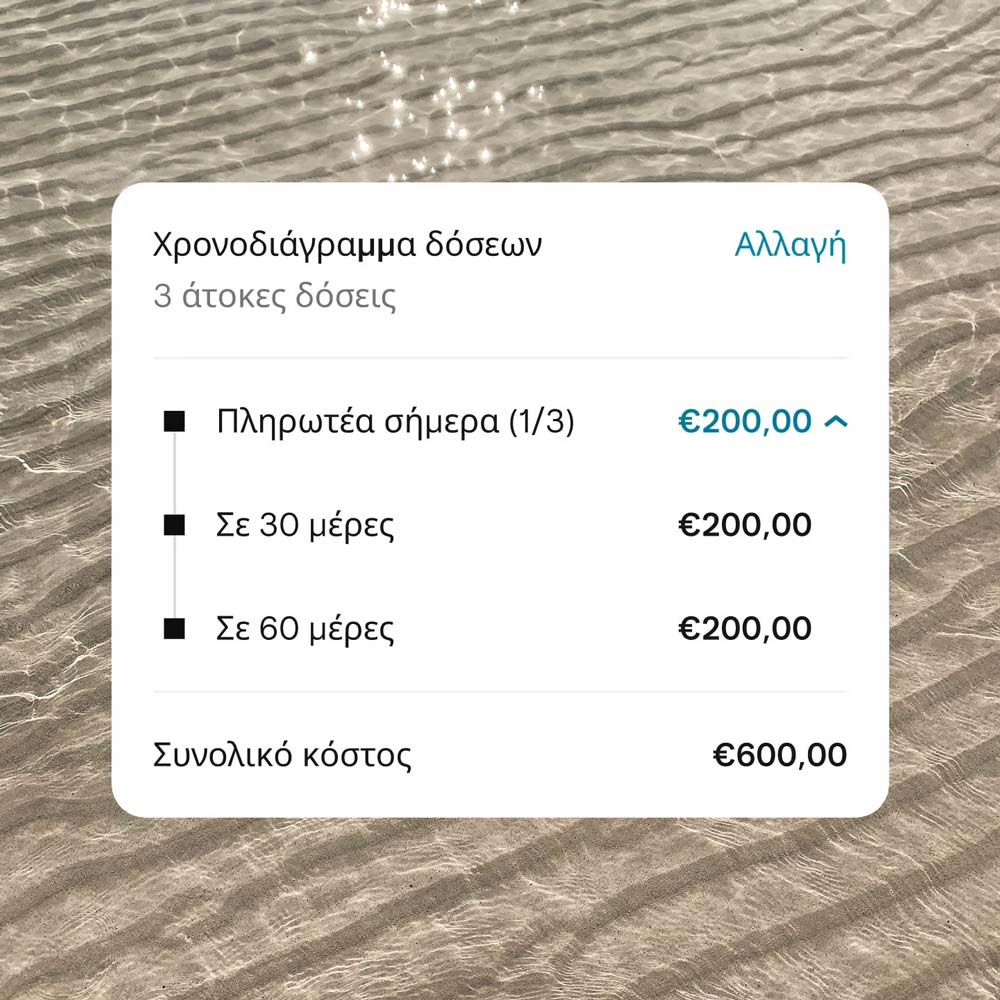Click the 3 άτοκες δόσεις subtitle
The width and height of the screenshot is (1000, 1000).
(274, 297)
